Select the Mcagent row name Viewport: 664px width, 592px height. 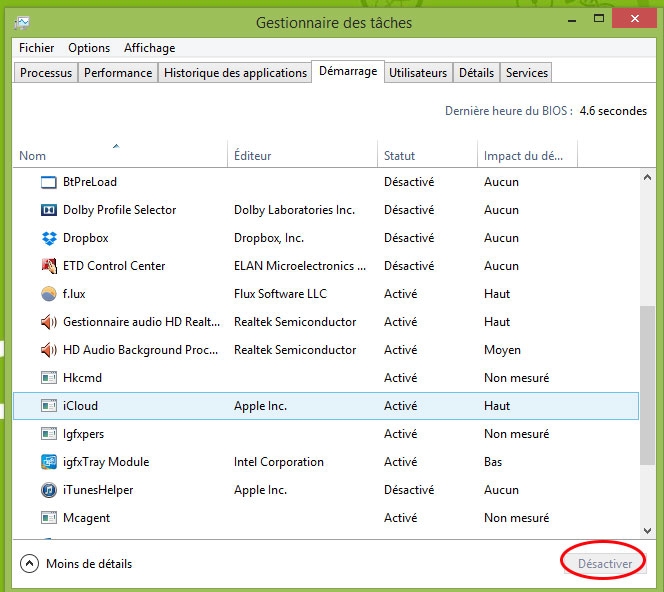(86, 518)
